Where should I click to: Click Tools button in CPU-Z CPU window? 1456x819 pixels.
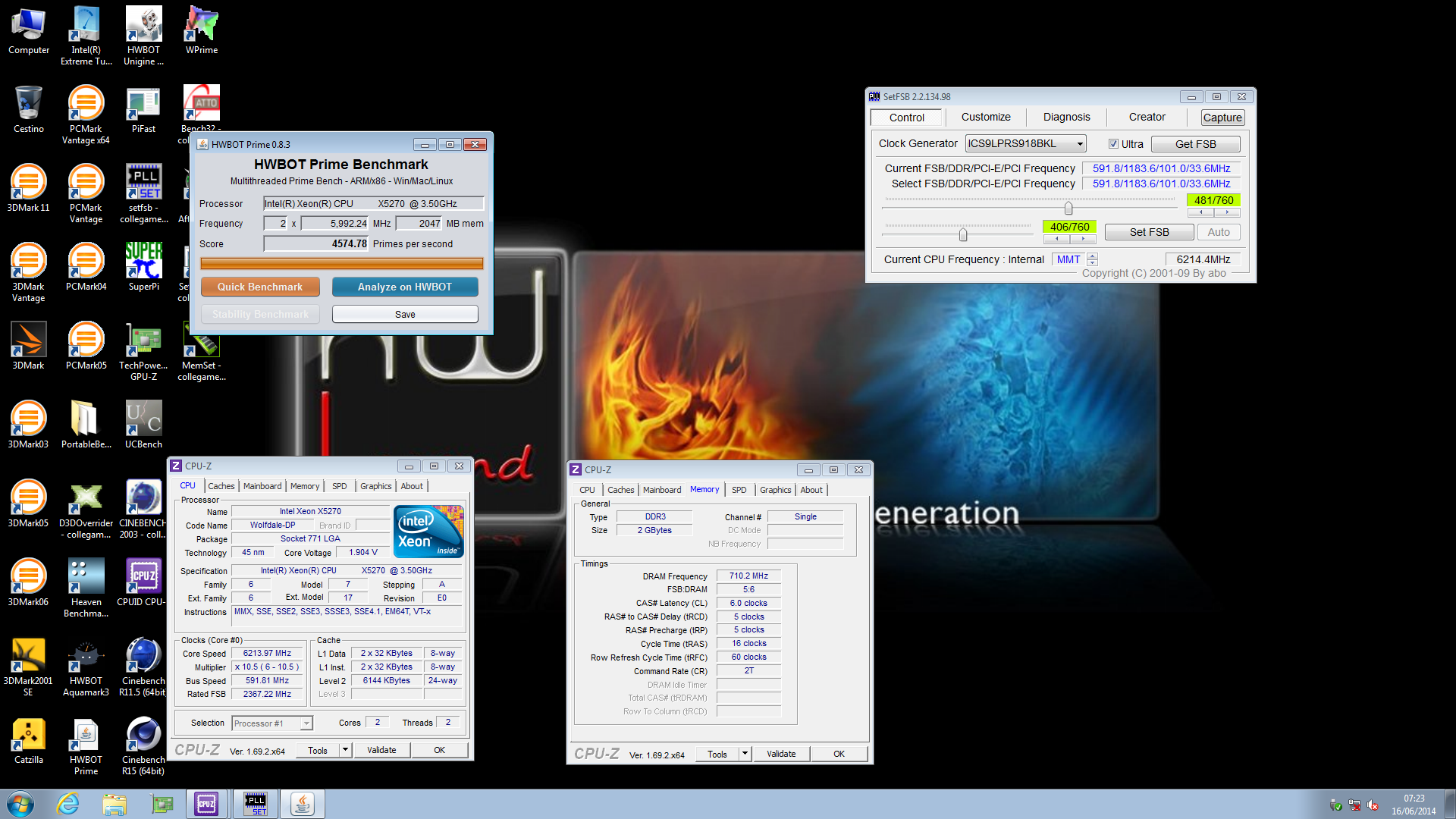click(x=318, y=750)
